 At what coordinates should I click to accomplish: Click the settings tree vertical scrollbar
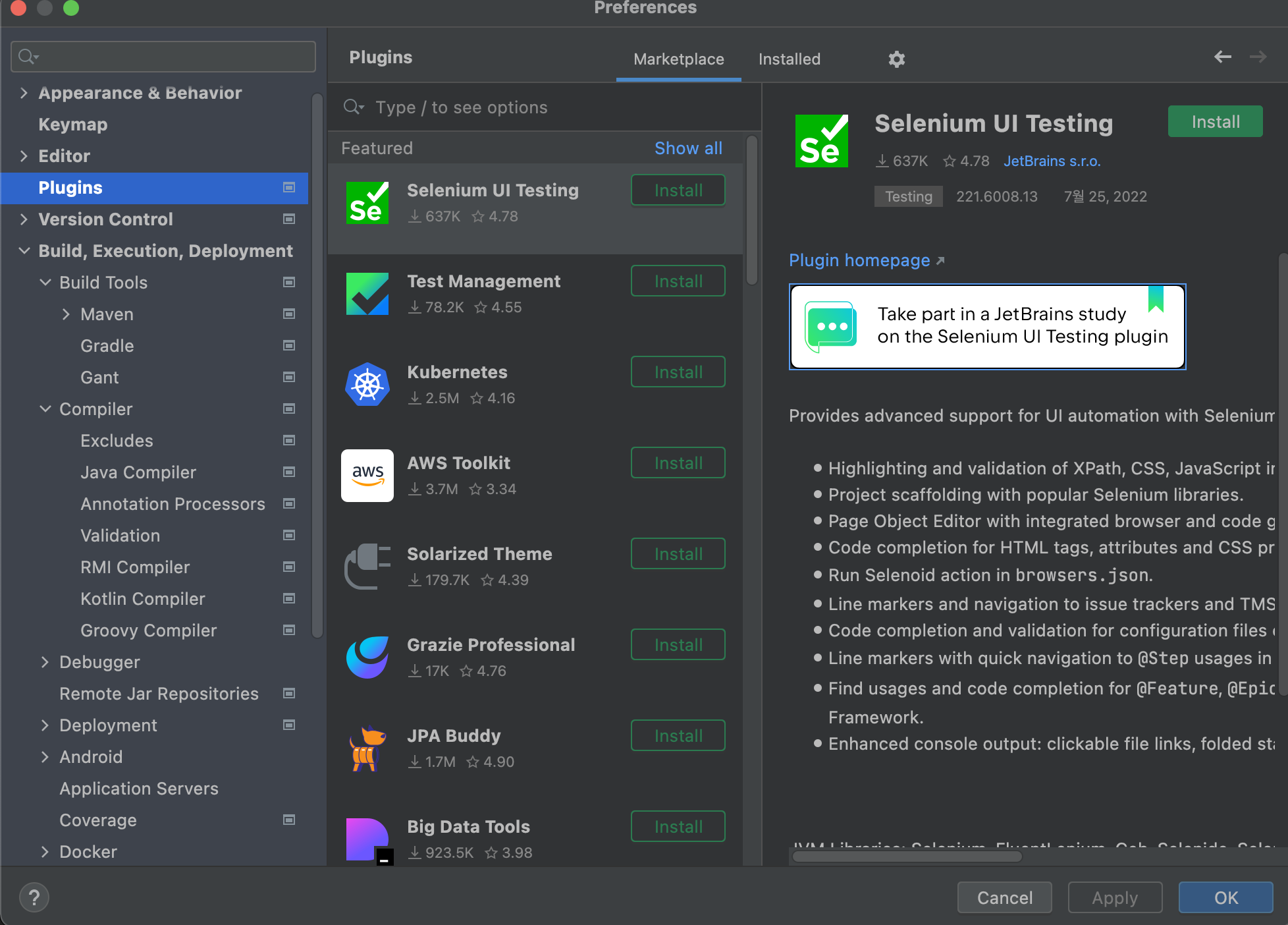point(317,366)
